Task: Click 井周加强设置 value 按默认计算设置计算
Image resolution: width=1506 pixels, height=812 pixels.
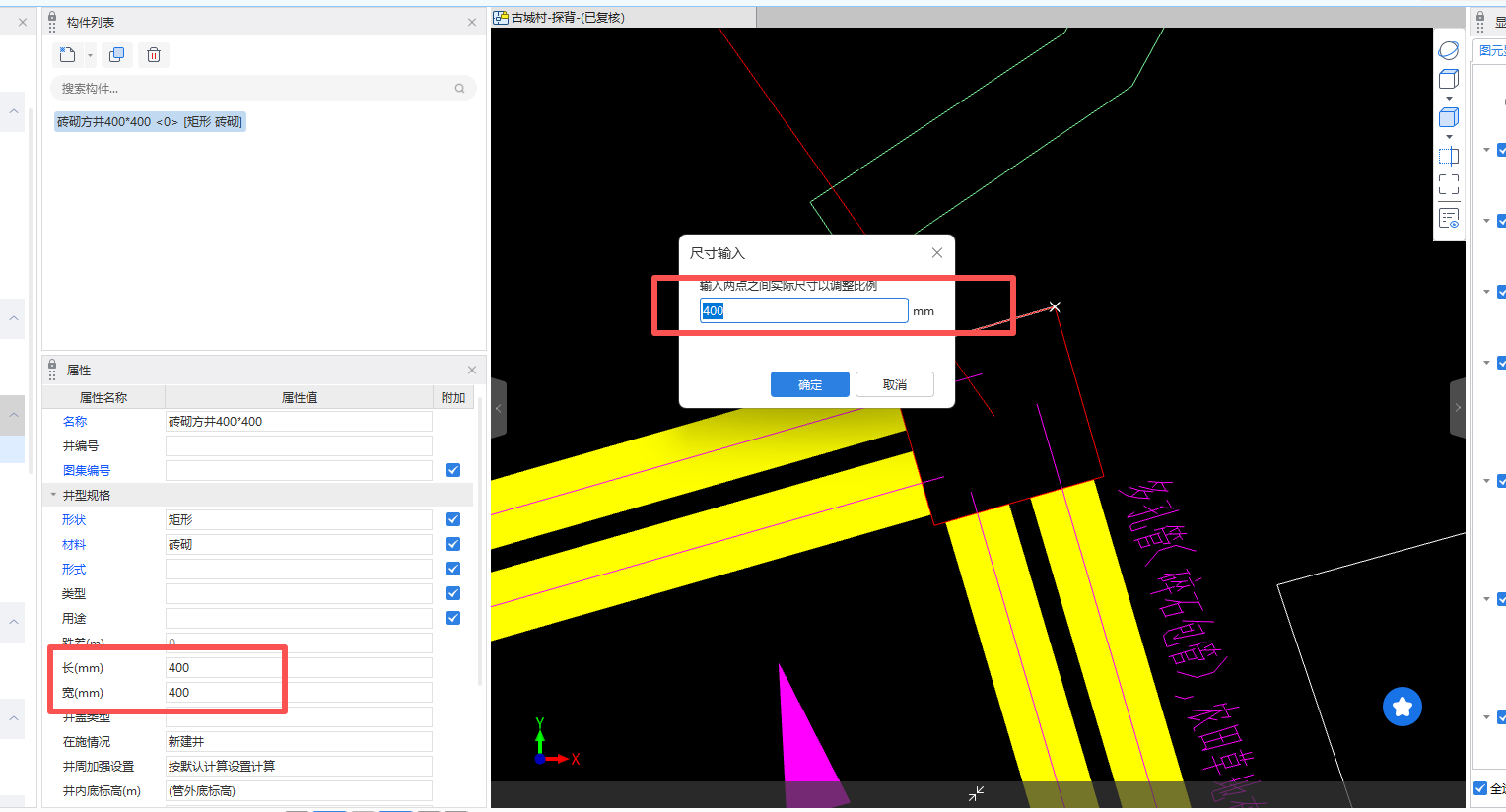Action: click(x=299, y=766)
